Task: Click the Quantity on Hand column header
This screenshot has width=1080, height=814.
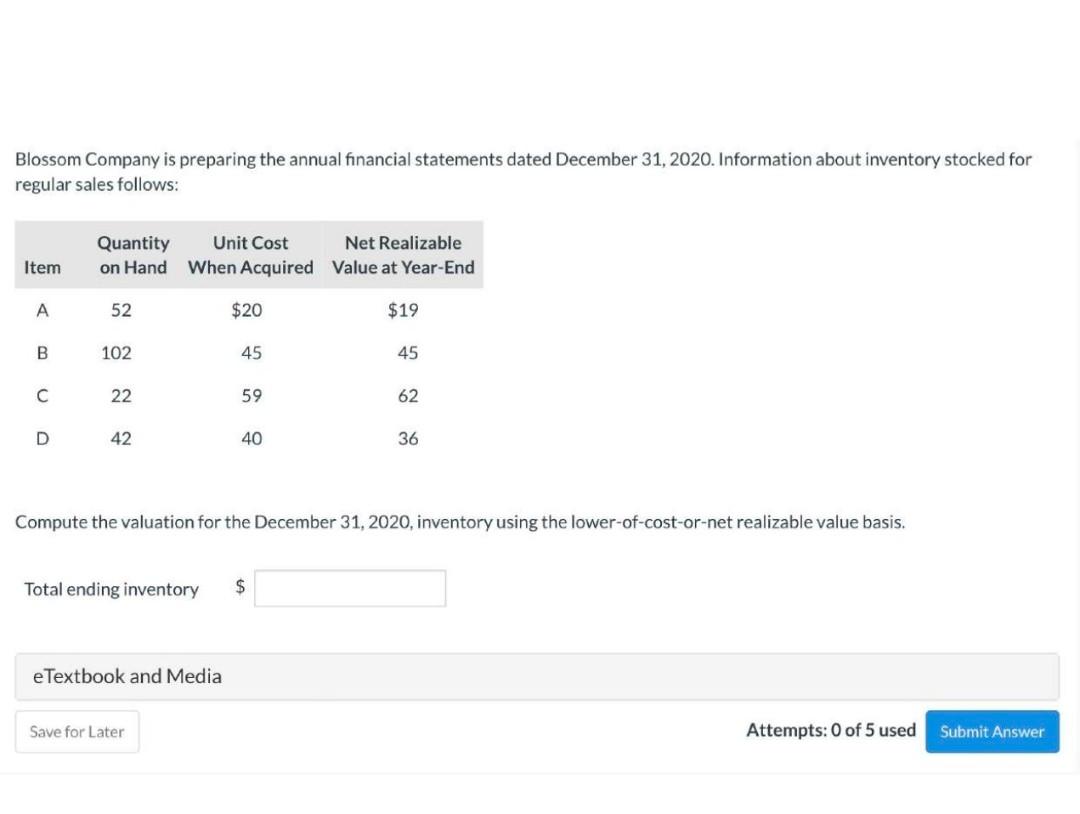Action: 133,255
